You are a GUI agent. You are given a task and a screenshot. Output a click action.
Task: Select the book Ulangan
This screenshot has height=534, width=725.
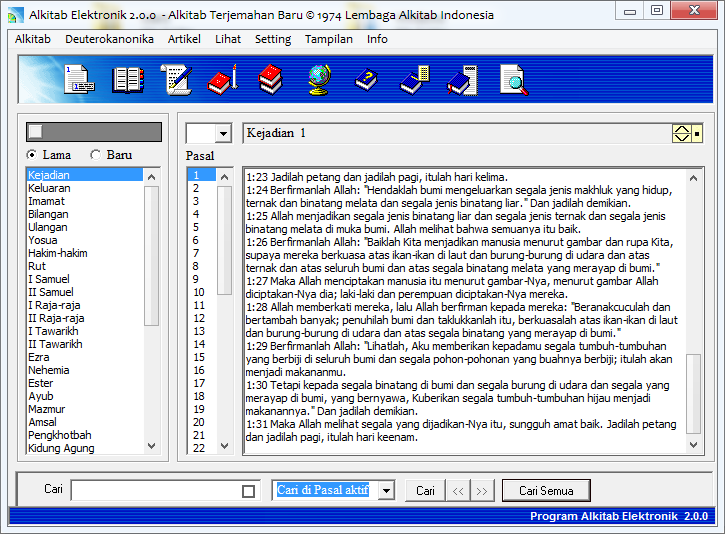[85, 227]
